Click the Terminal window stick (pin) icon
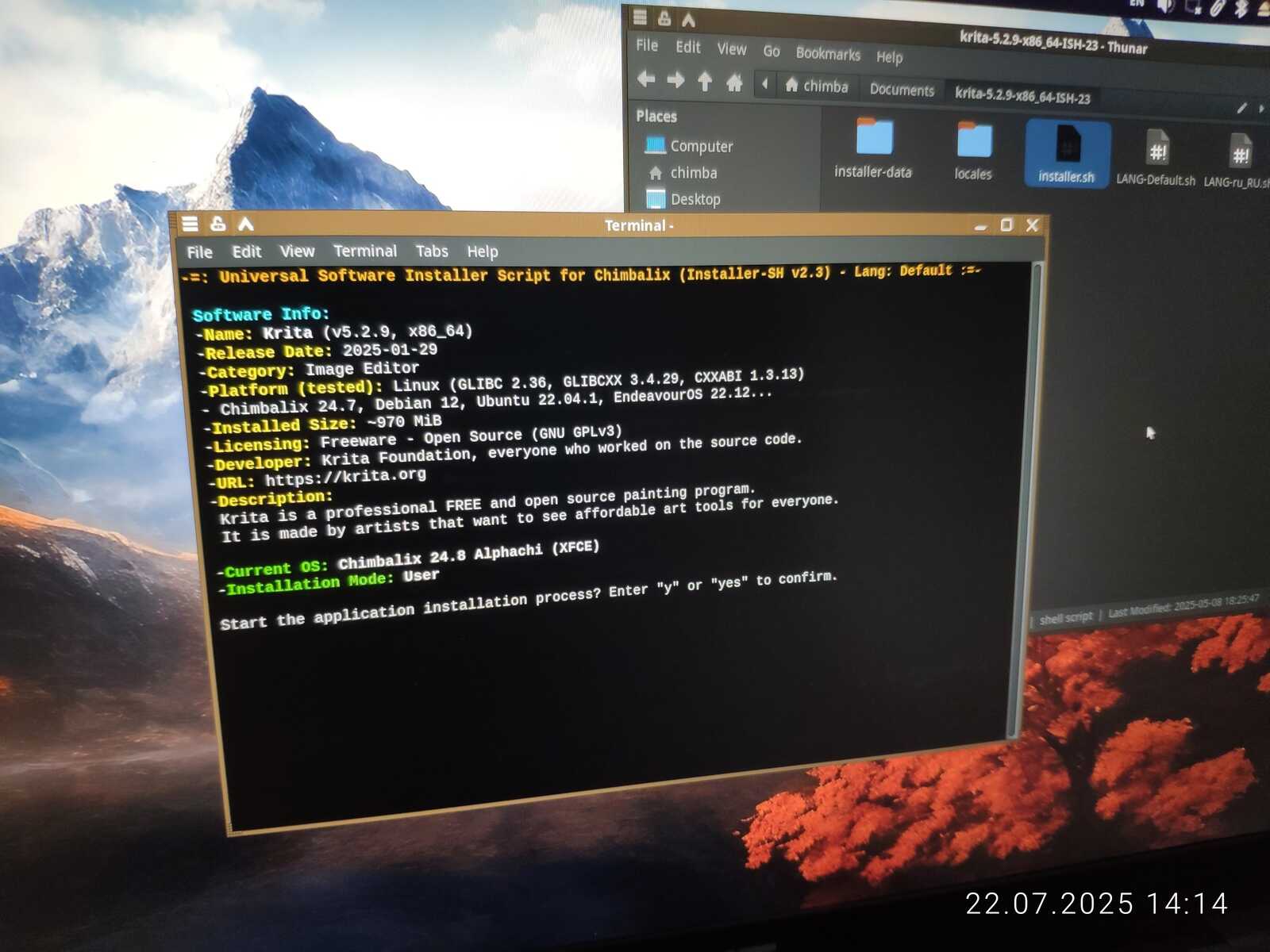1270x952 pixels. tap(217, 225)
